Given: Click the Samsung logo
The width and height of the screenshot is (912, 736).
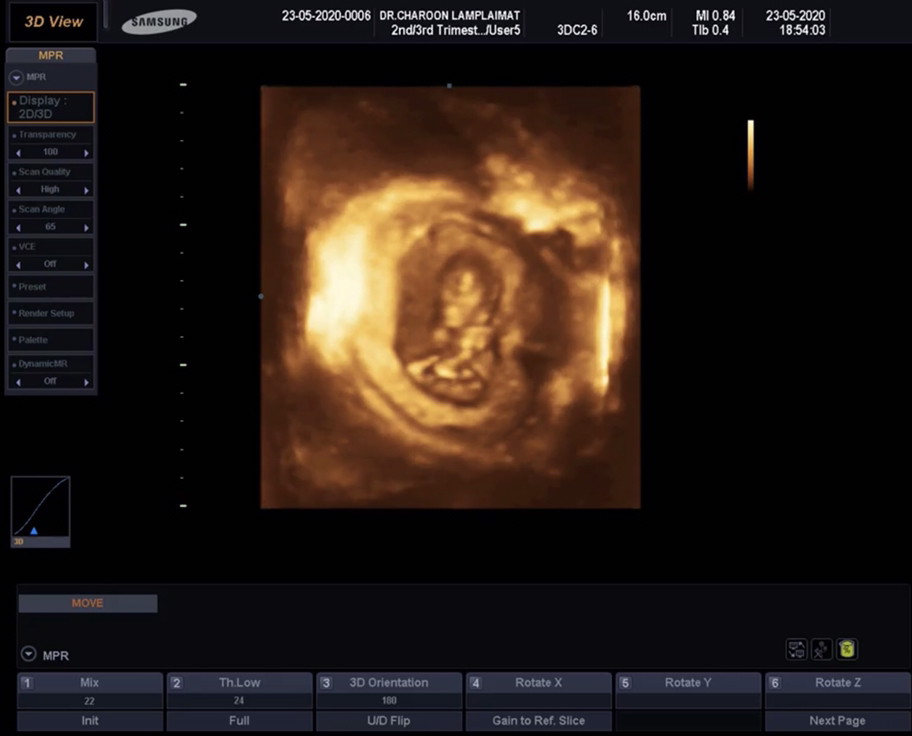Looking at the screenshot, I should (159, 22).
